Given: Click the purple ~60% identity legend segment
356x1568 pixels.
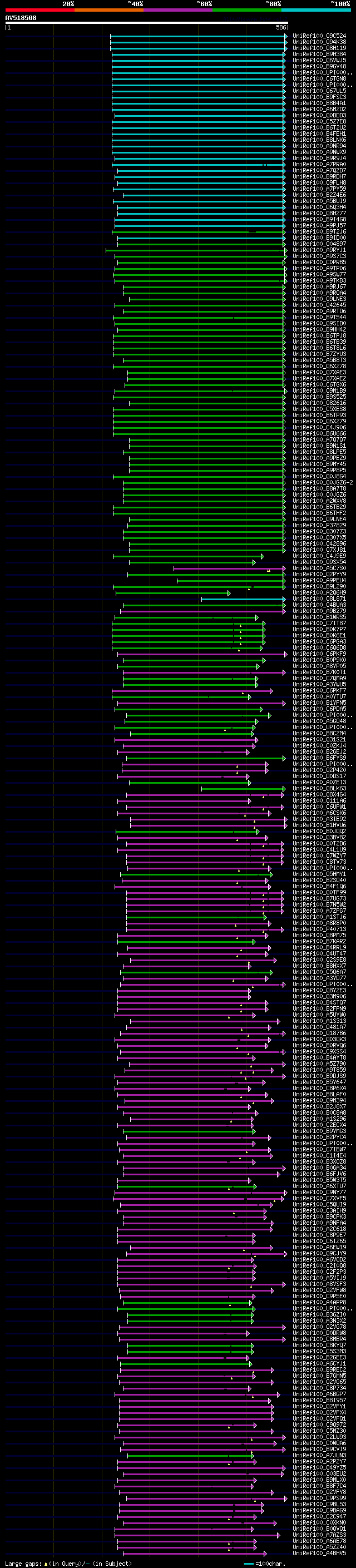Looking at the screenshot, I should point(179,10).
